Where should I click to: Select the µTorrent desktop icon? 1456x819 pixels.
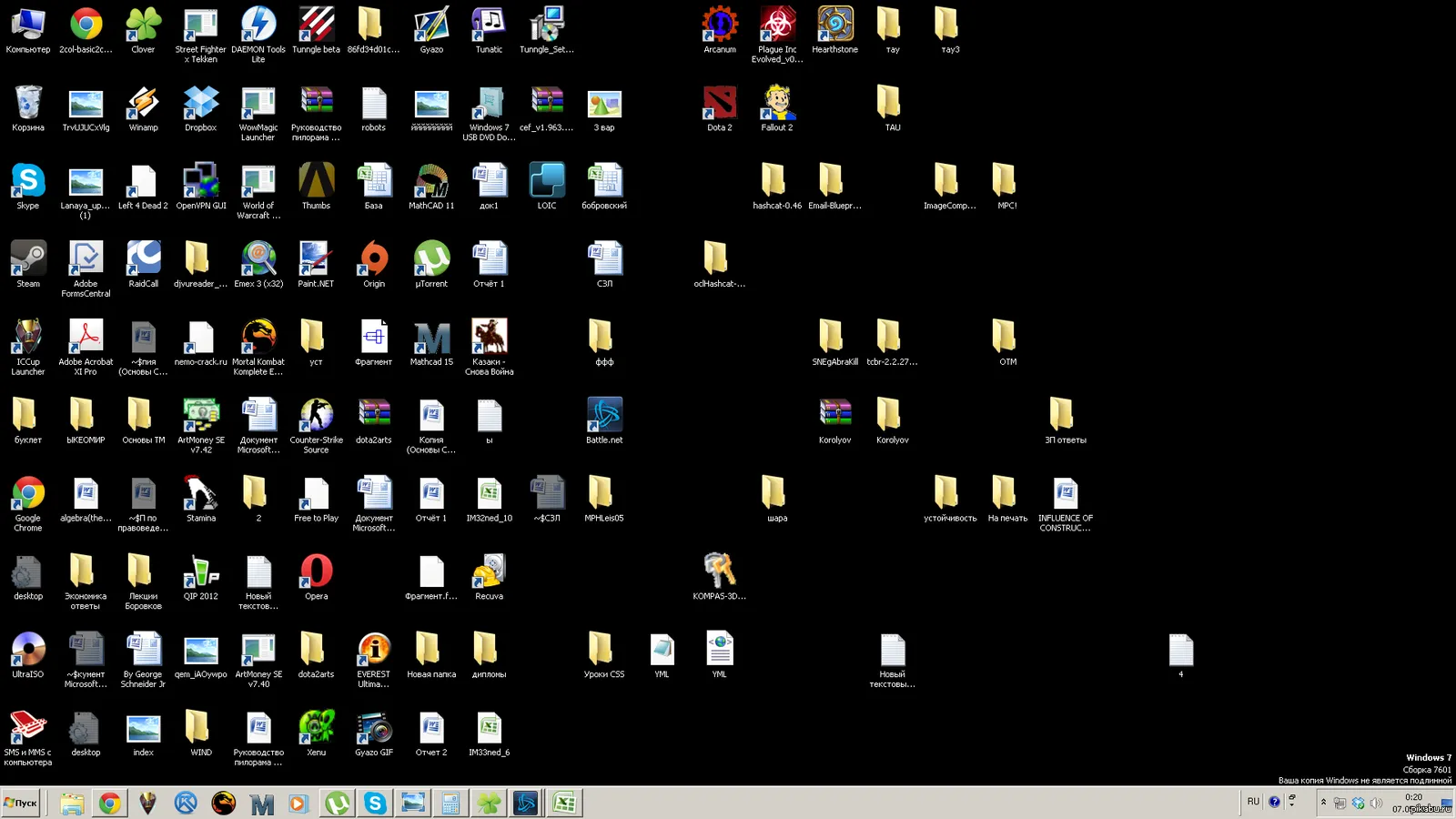[431, 265]
